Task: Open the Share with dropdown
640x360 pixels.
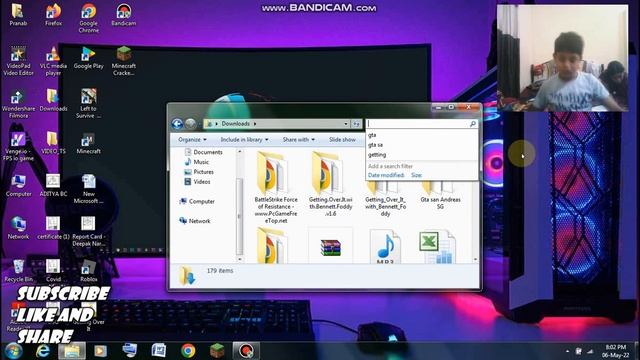Action: [x=299, y=140]
